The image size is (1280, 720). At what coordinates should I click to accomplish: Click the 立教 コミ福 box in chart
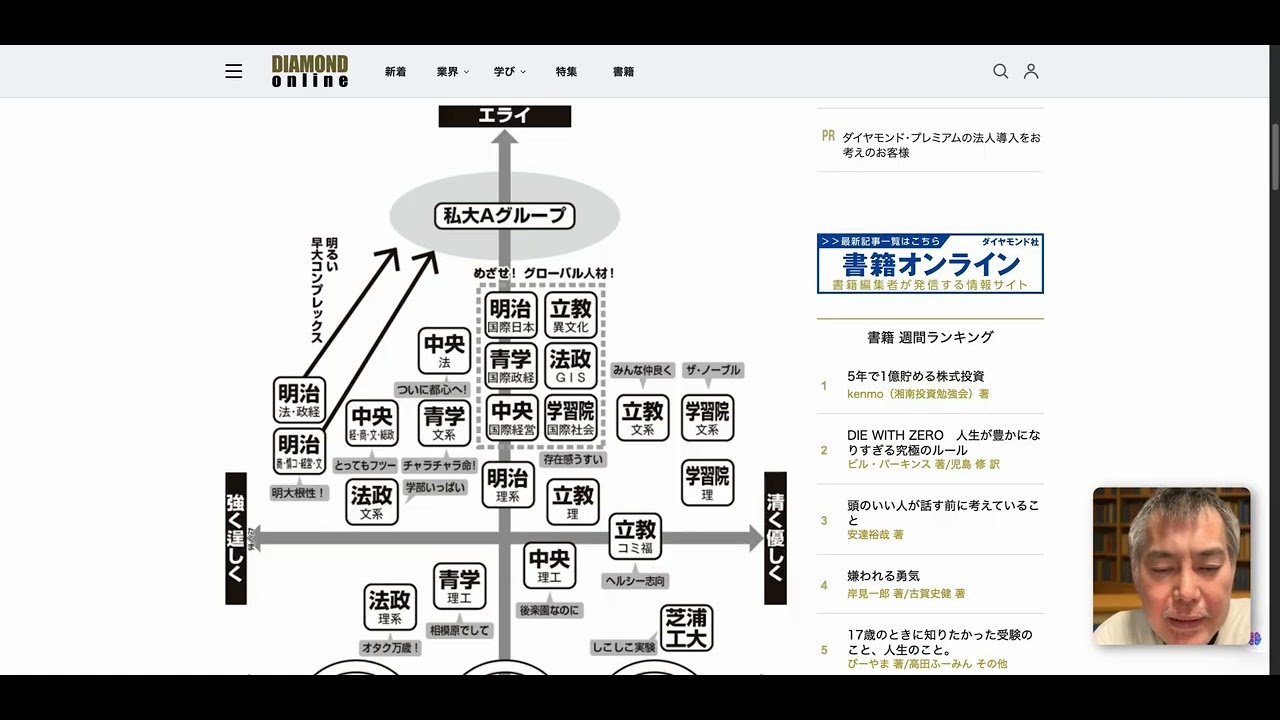point(635,537)
